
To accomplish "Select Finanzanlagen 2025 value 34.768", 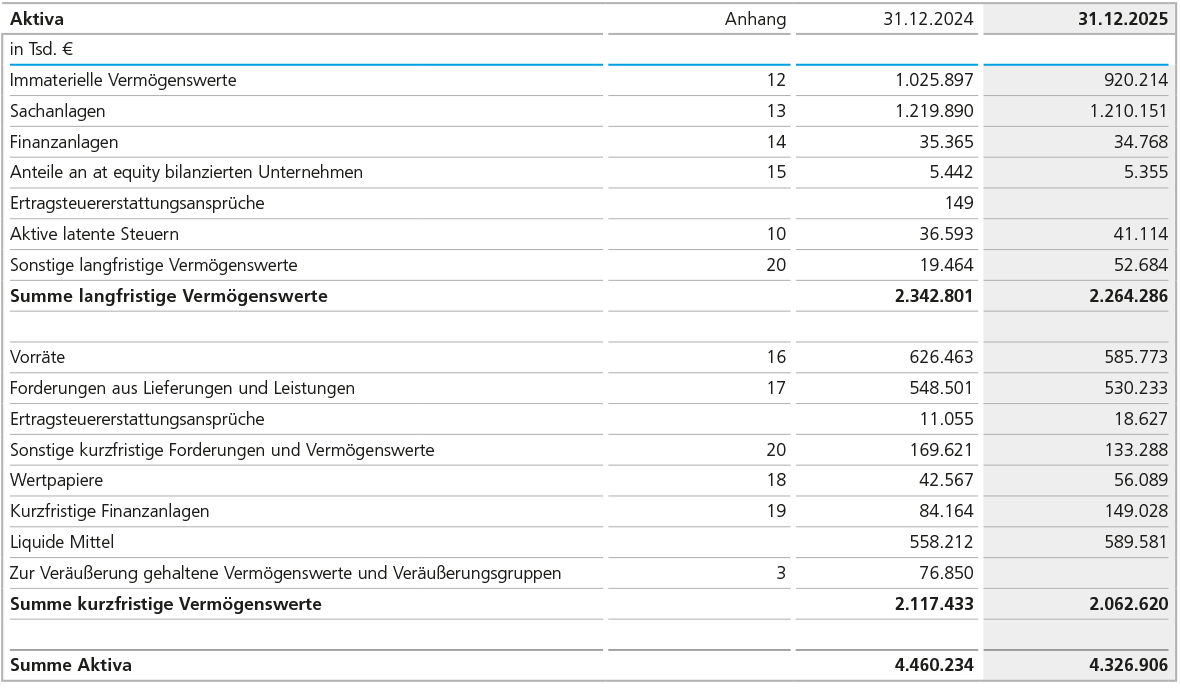I will 1141,142.
